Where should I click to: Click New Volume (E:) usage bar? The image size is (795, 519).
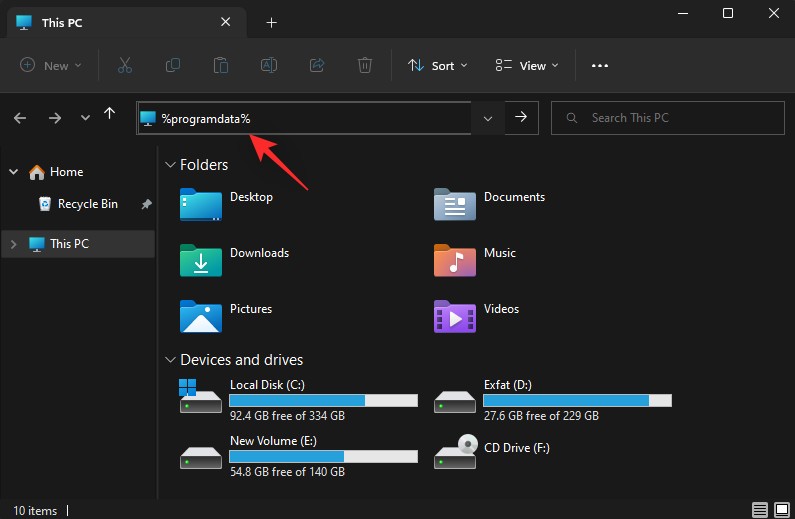tap(323, 457)
